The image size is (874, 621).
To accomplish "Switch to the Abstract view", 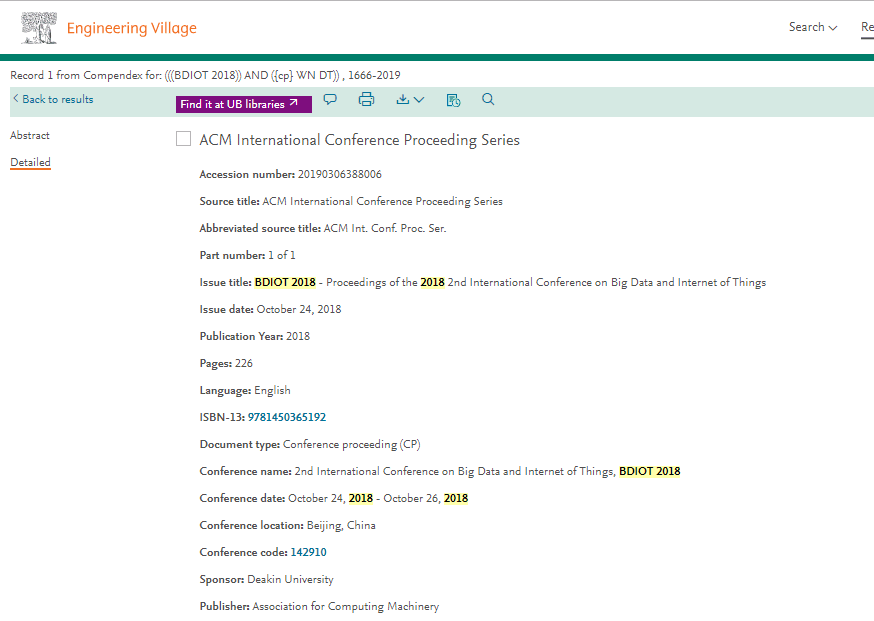I will (x=30, y=135).
